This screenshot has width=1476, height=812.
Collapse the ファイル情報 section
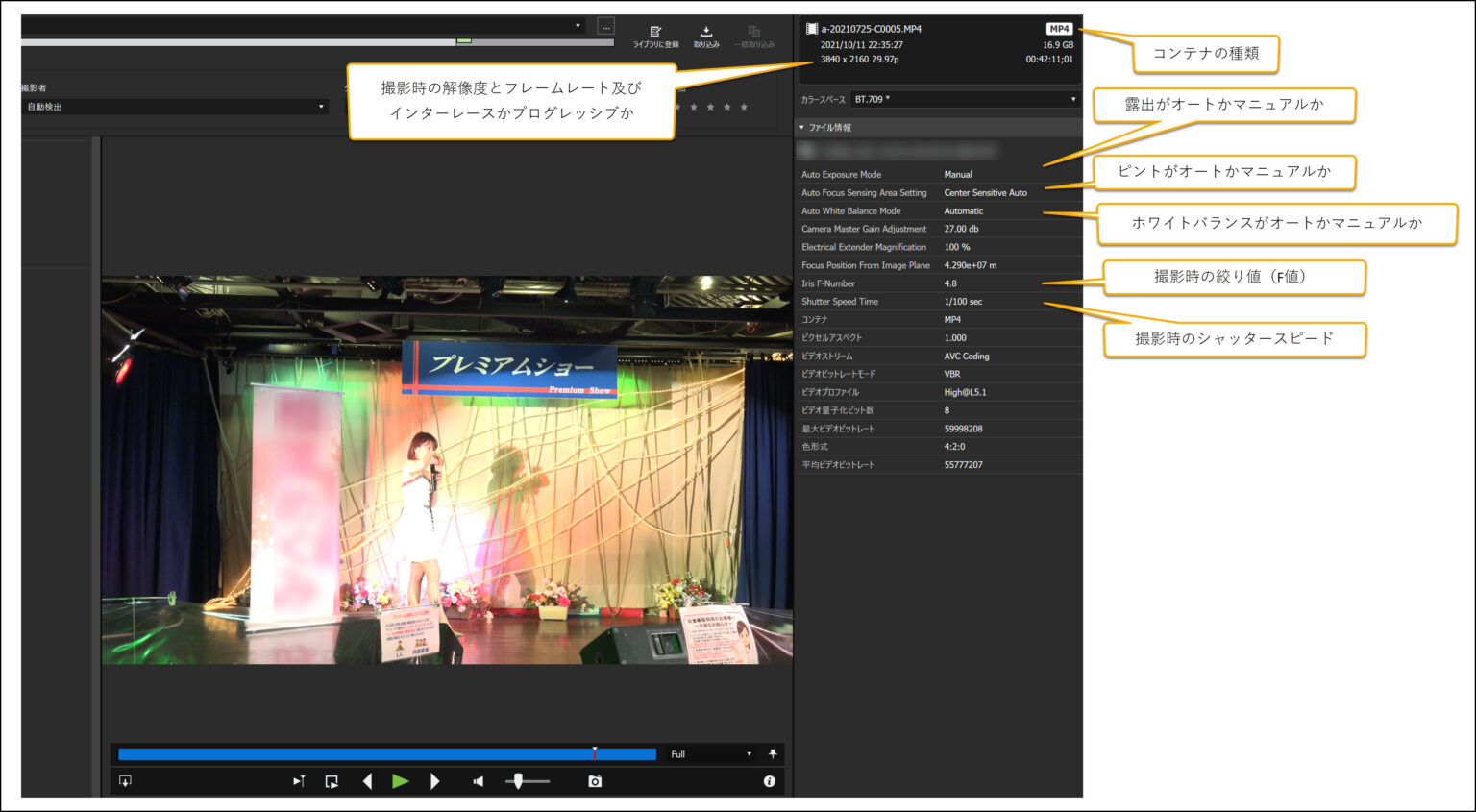point(800,127)
